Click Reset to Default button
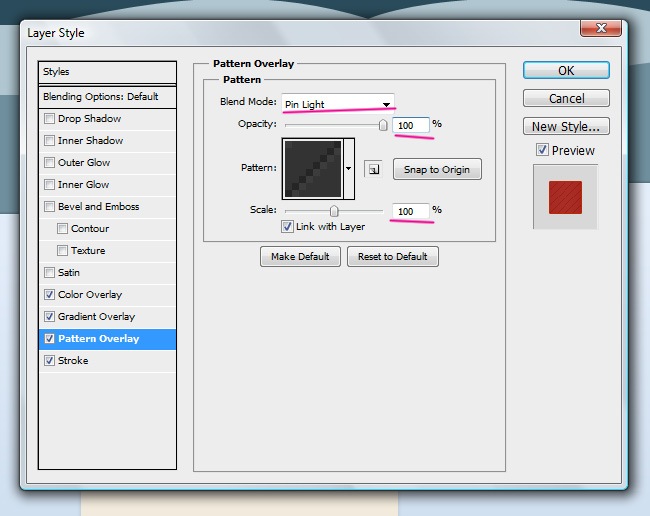Viewport: 650px width, 516px height. click(392, 257)
